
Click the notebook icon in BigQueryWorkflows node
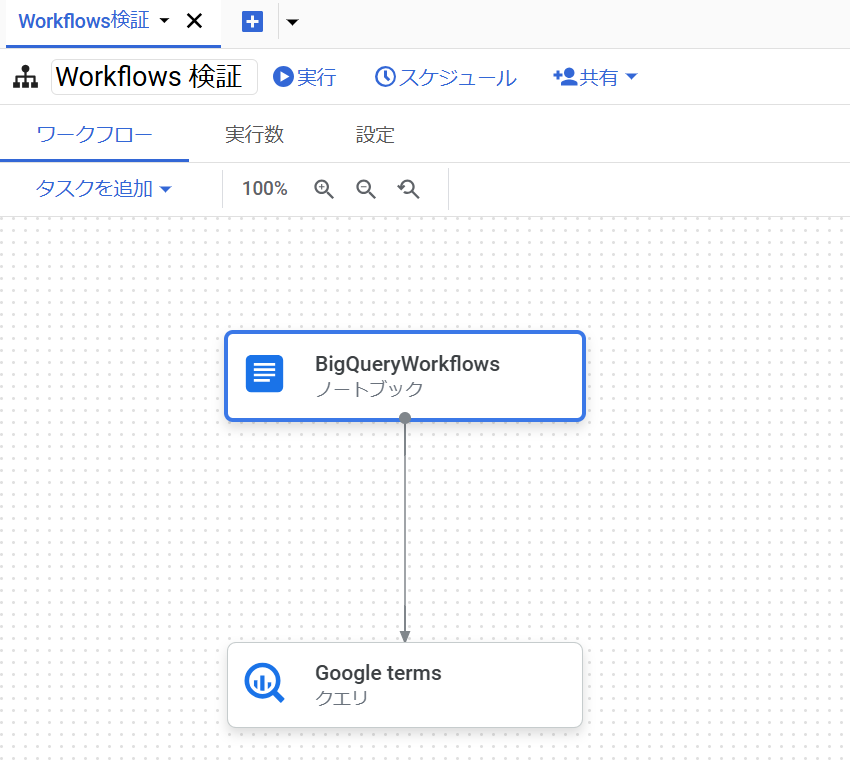pyautogui.click(x=265, y=374)
